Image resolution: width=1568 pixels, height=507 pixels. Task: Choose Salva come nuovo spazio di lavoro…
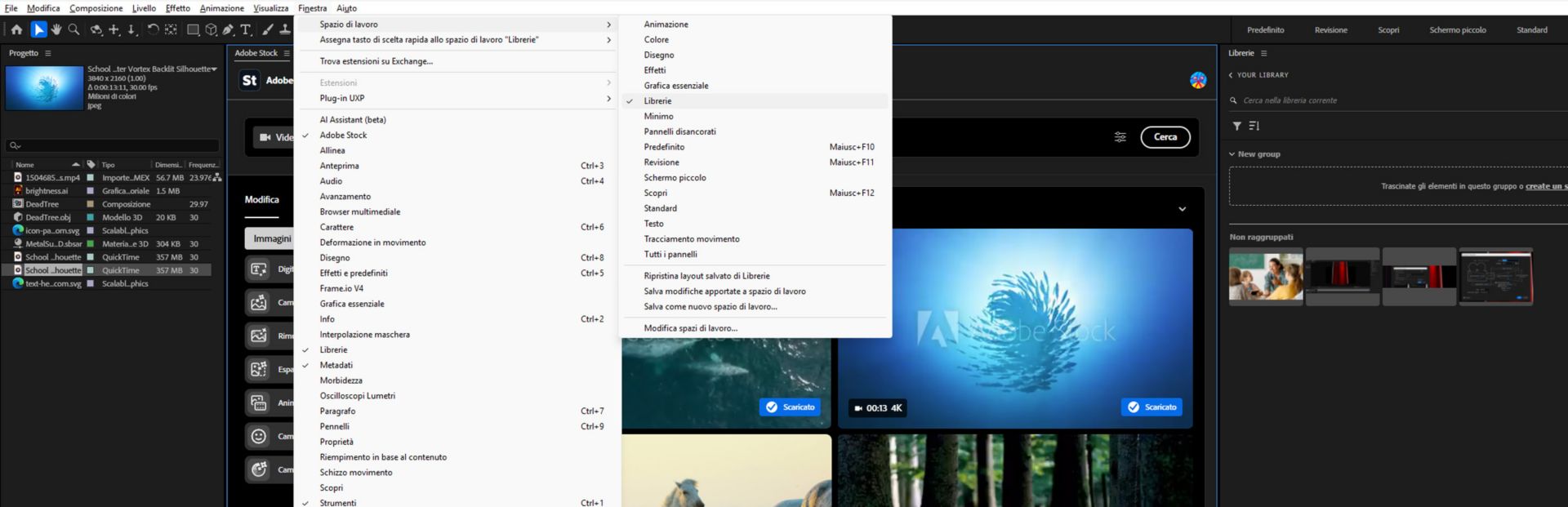pos(755,307)
